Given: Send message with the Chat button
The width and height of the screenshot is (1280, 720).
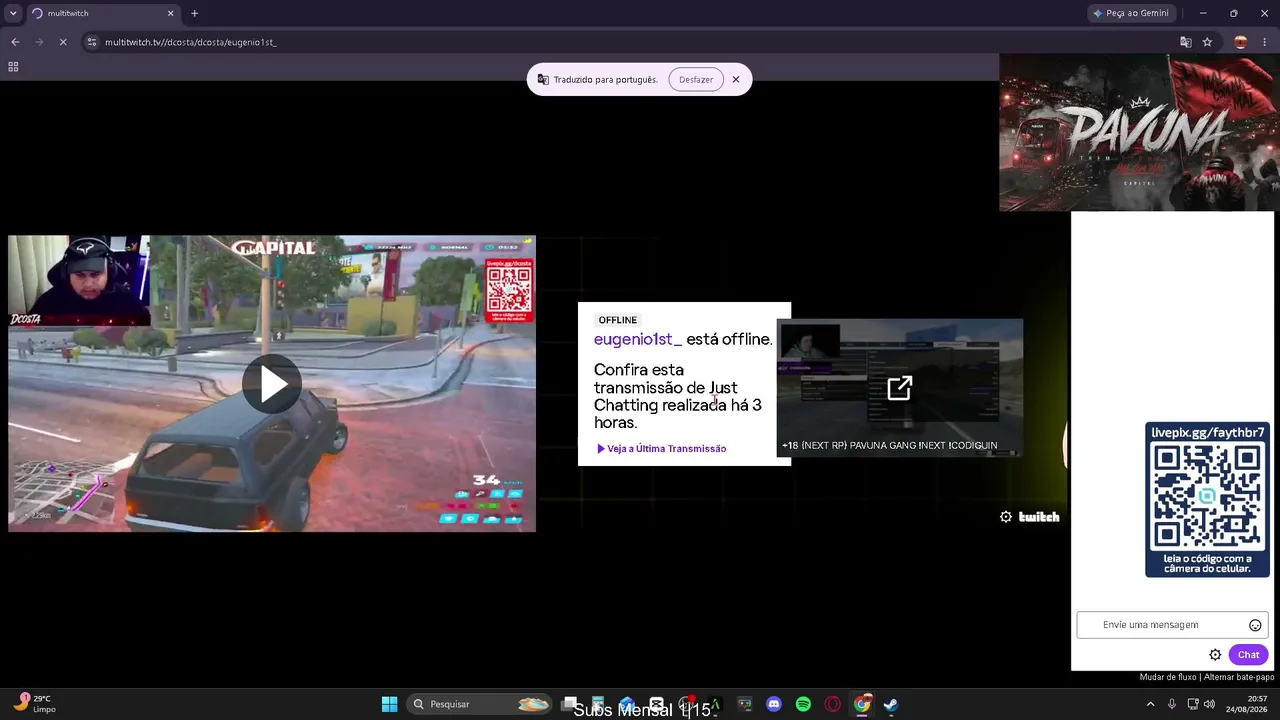Looking at the screenshot, I should (1248, 655).
